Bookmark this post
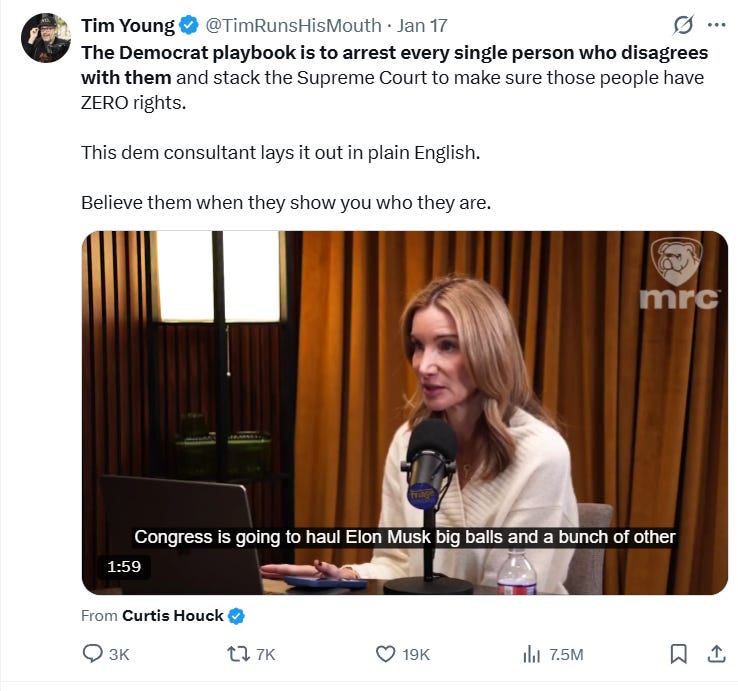 point(678,654)
